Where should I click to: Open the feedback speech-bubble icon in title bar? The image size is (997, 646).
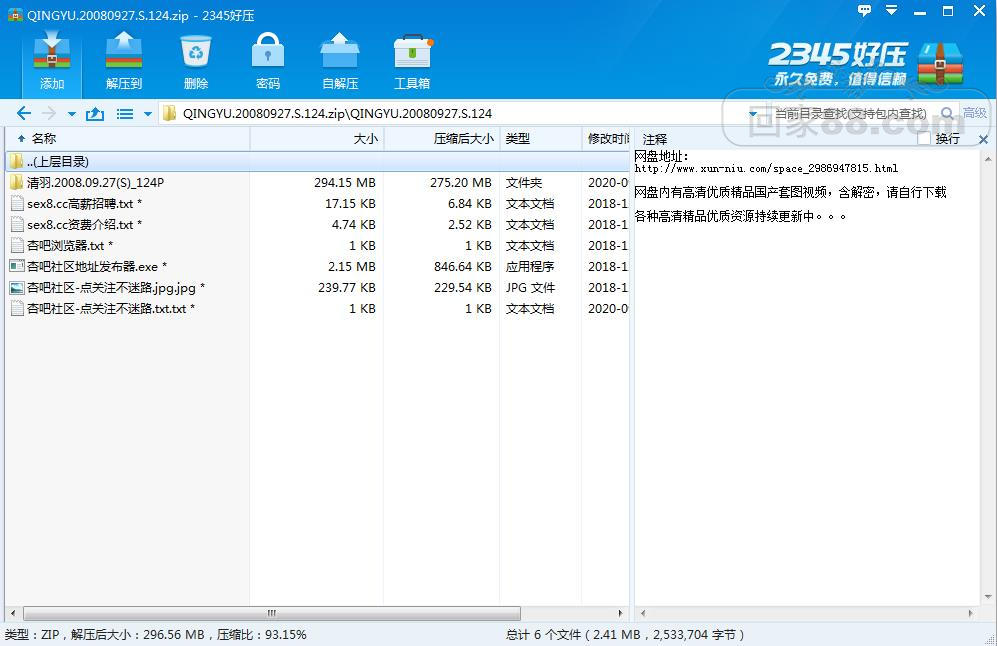coord(863,11)
